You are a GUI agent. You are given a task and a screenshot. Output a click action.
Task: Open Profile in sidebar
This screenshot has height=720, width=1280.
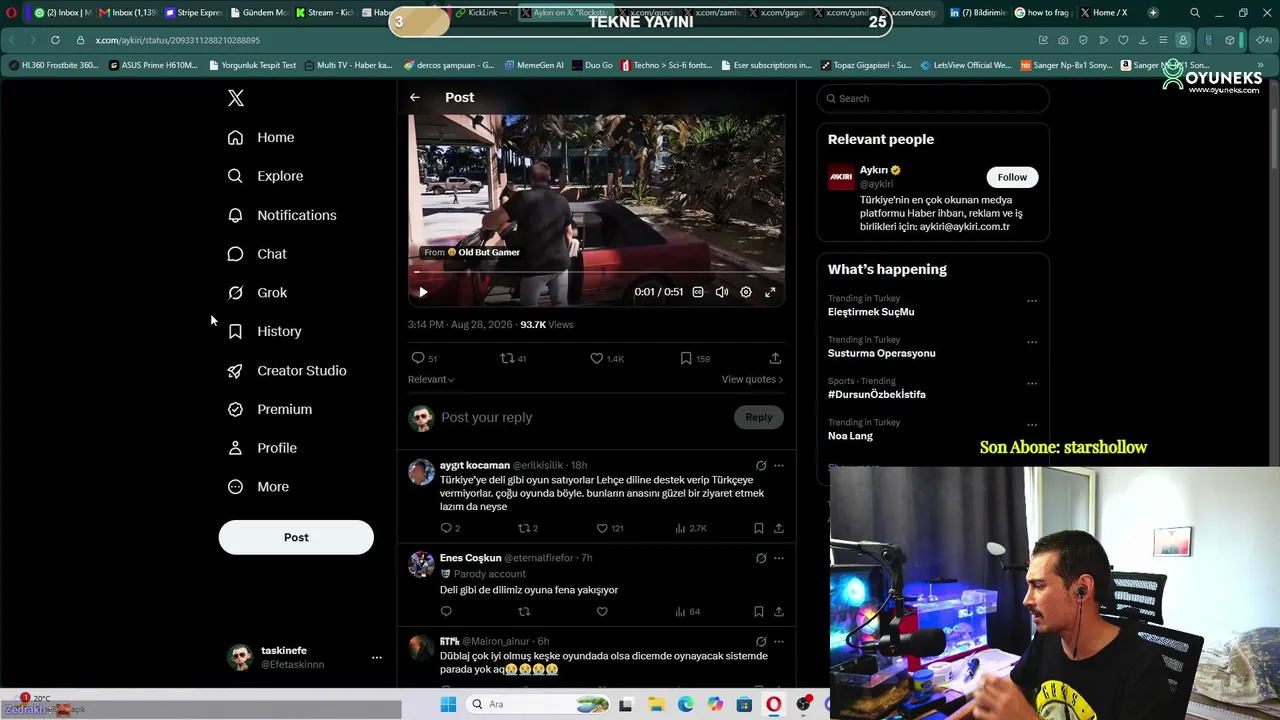262,448
